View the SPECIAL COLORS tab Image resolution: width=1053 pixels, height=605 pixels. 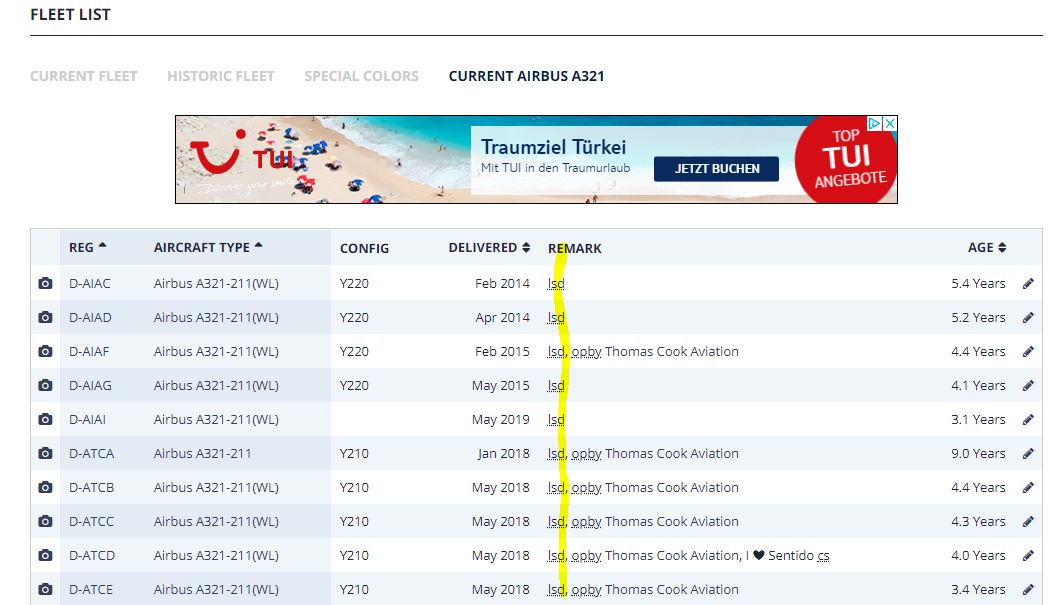click(360, 75)
